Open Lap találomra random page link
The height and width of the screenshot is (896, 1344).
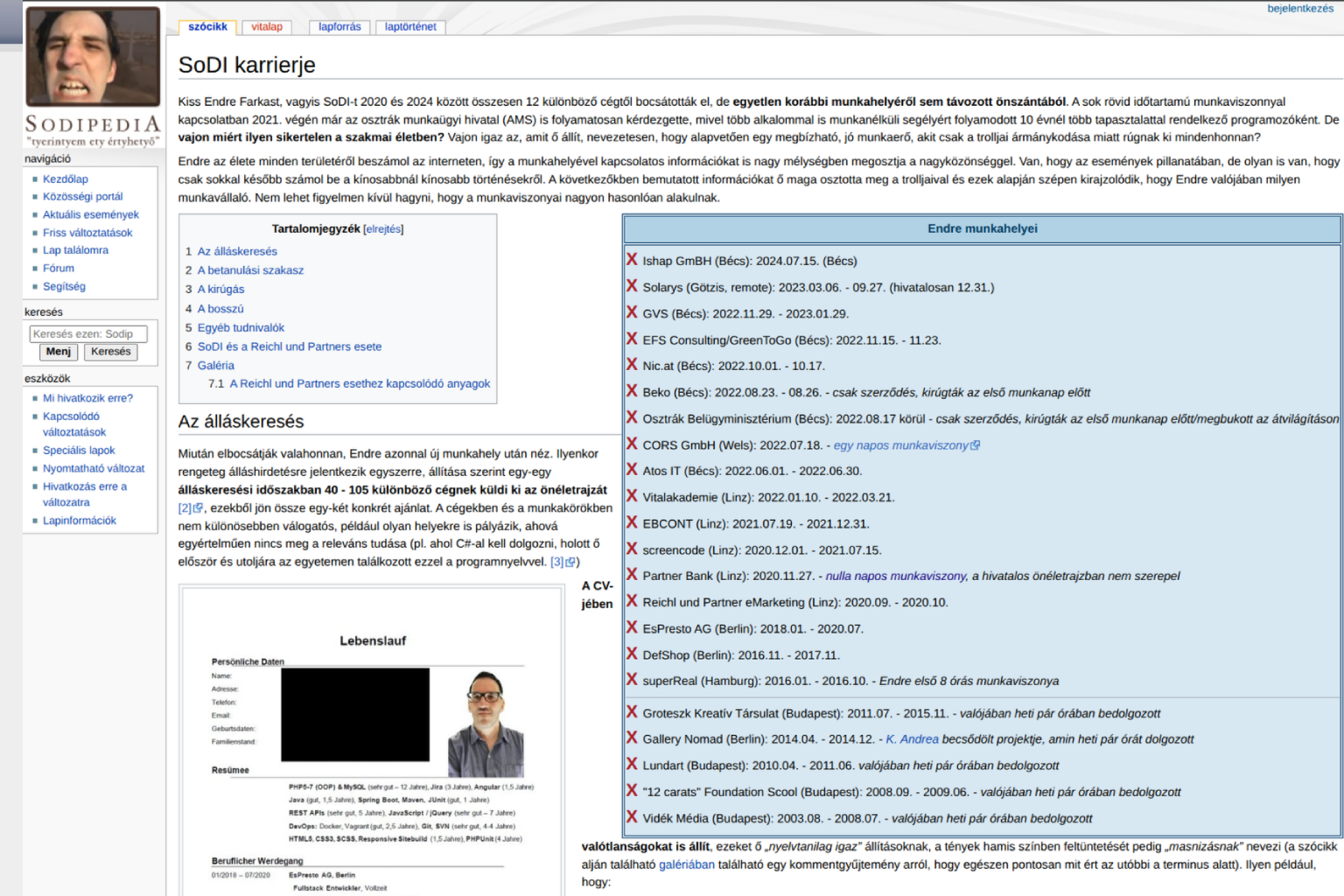tap(76, 250)
